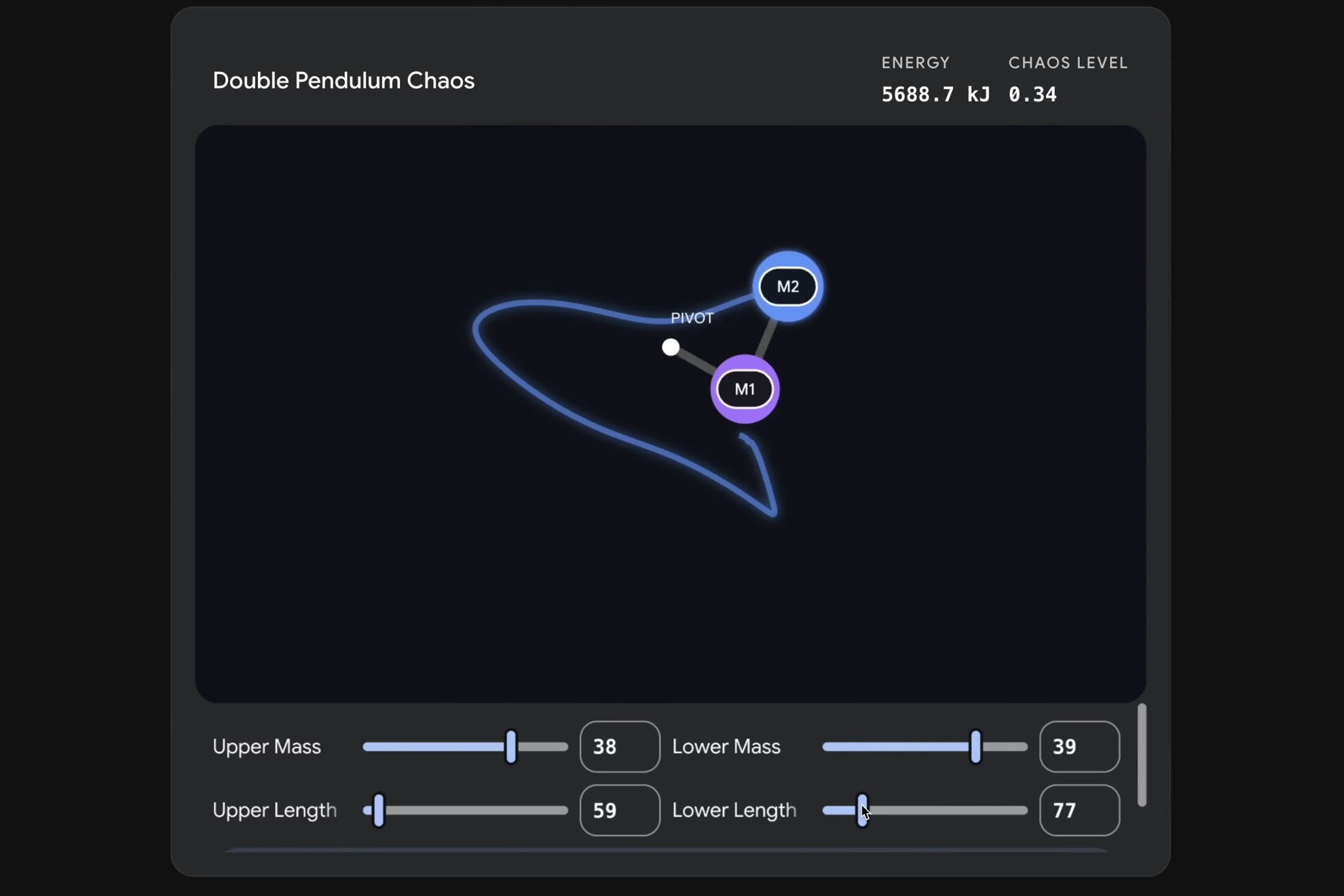The image size is (1344, 896).
Task: Click the Upper Length field showing 59
Action: (x=619, y=810)
